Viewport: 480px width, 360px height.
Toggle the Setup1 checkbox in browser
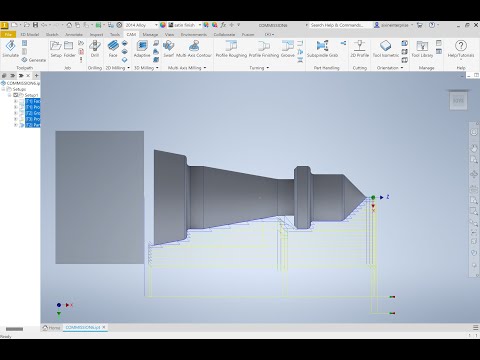pos(15,95)
